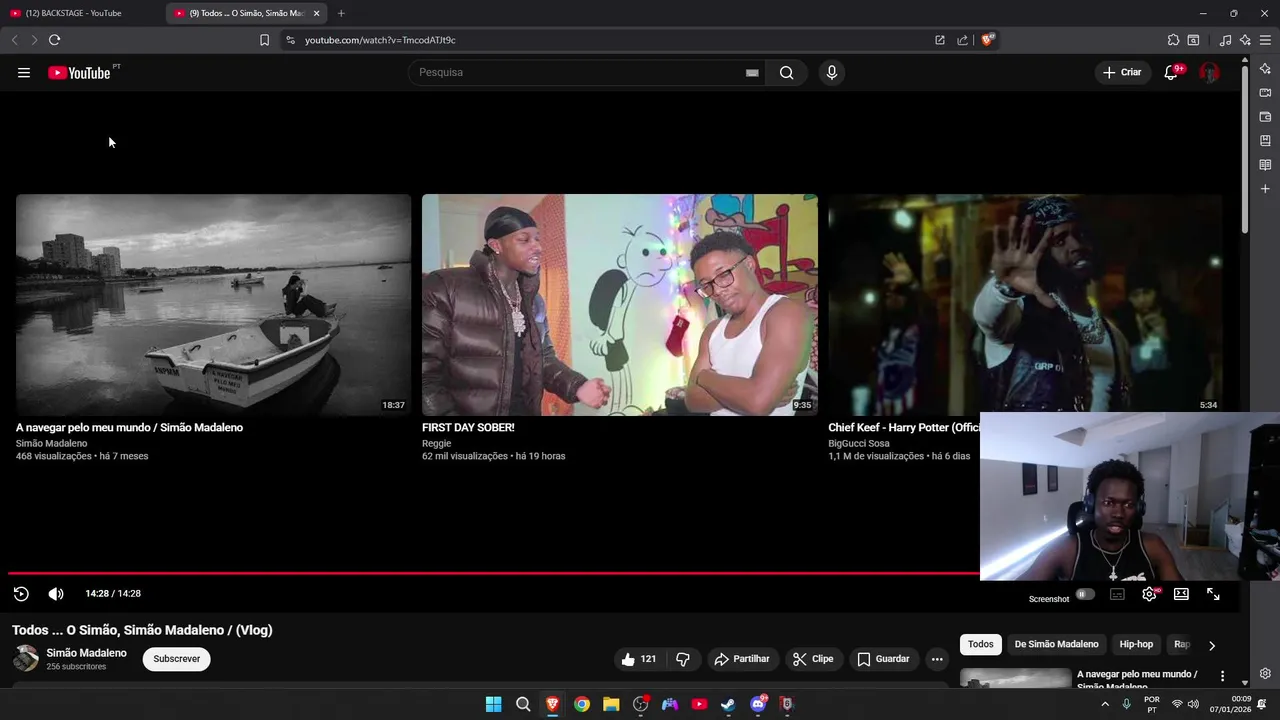Share the video via Partilhar
Viewport: 1280px width, 720px height.
point(742,659)
